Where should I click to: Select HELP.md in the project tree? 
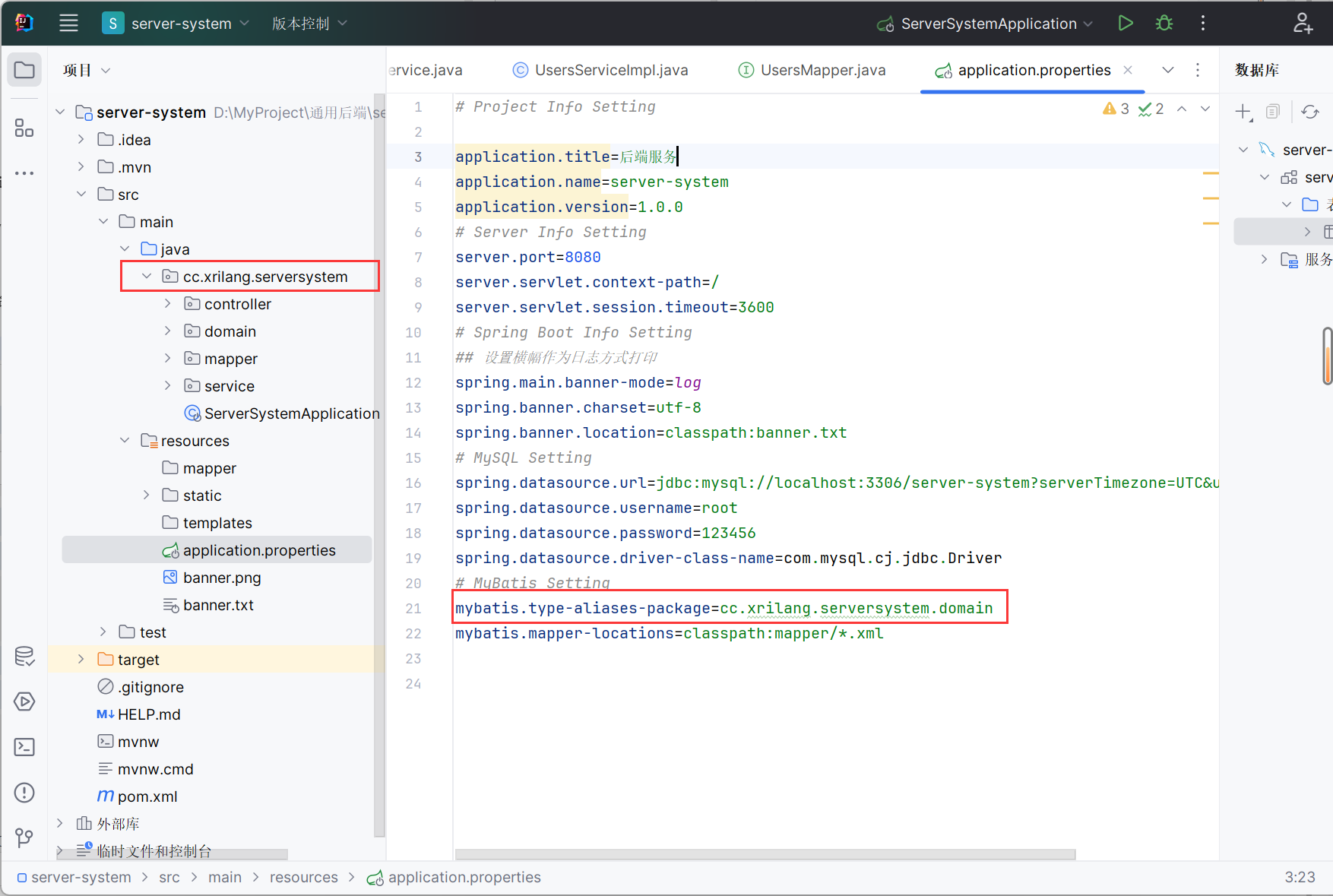click(139, 714)
